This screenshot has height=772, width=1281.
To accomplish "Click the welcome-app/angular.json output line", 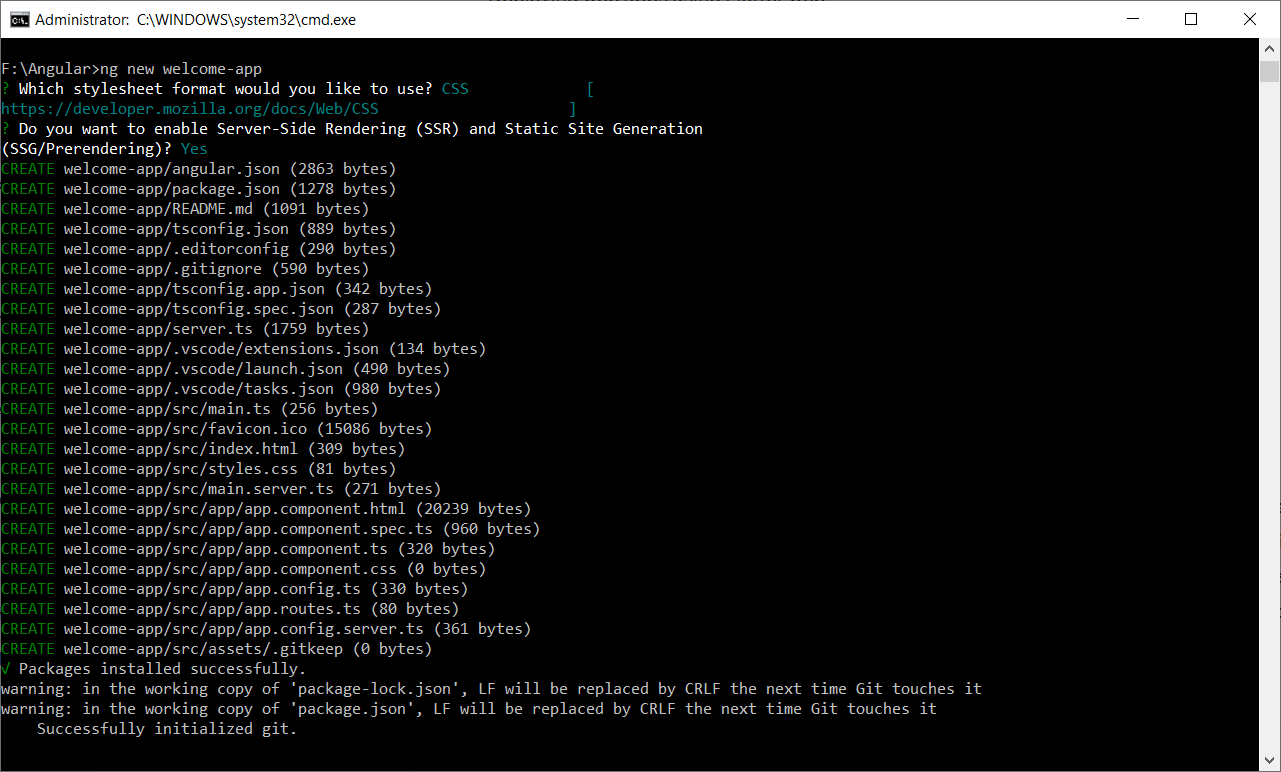I will pyautogui.click(x=229, y=169).
